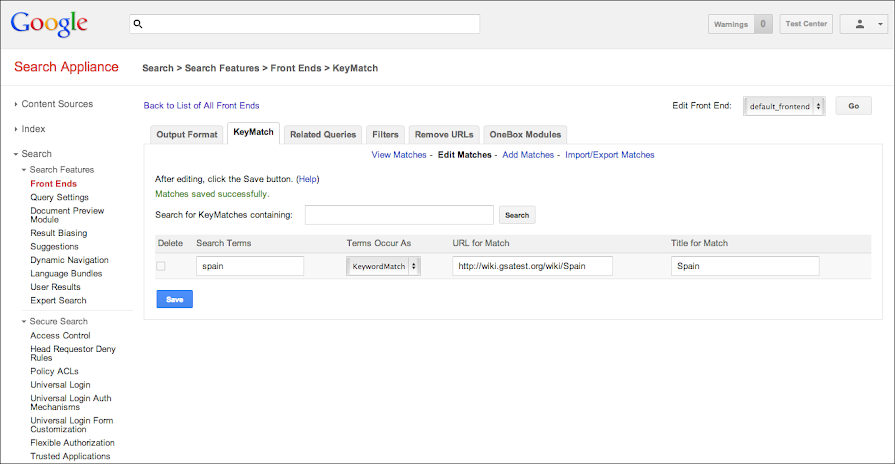The image size is (895, 464).
Task: Open Policy ACLs
Action: point(54,371)
